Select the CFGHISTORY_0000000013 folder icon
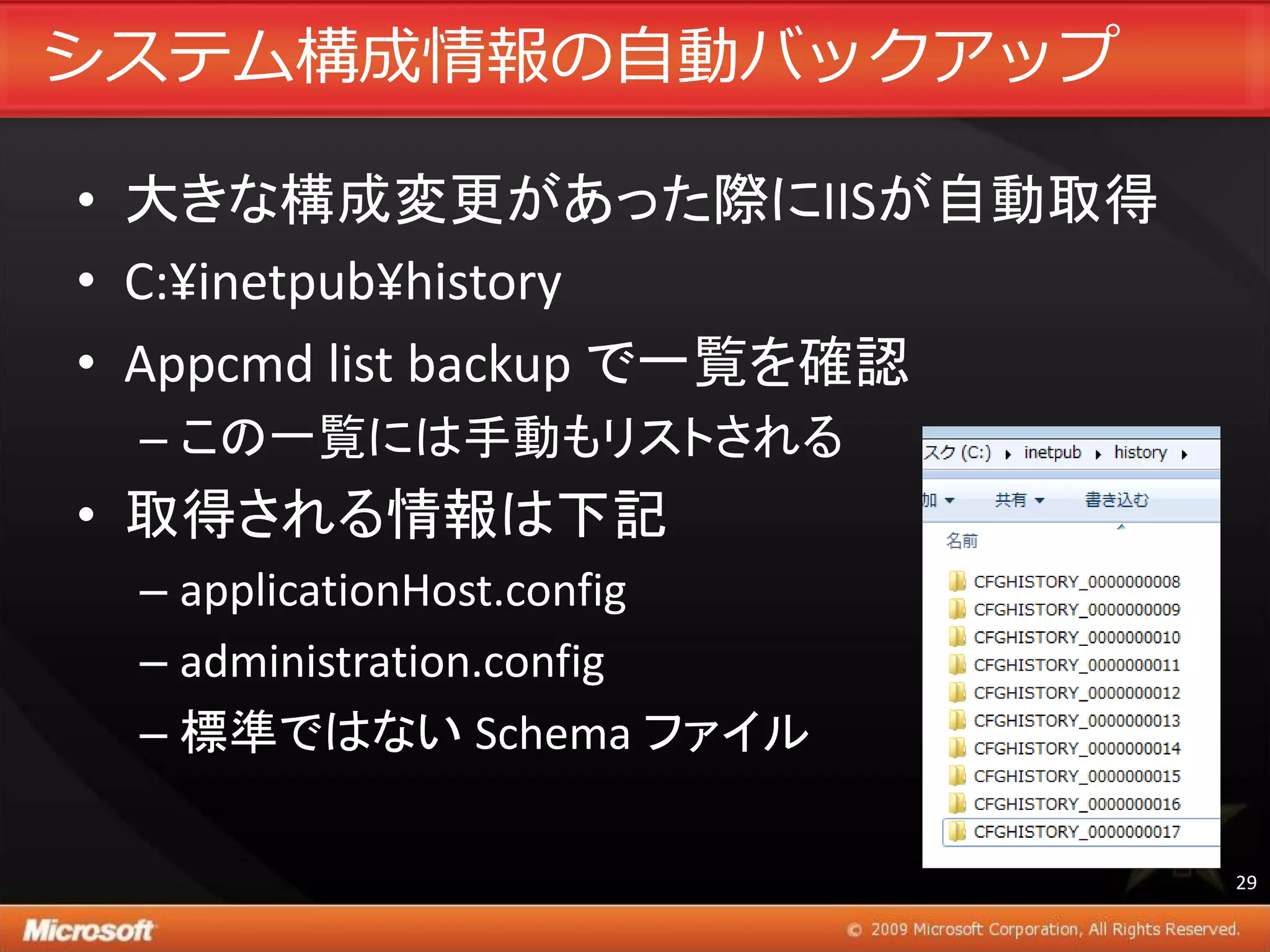 [x=957, y=720]
